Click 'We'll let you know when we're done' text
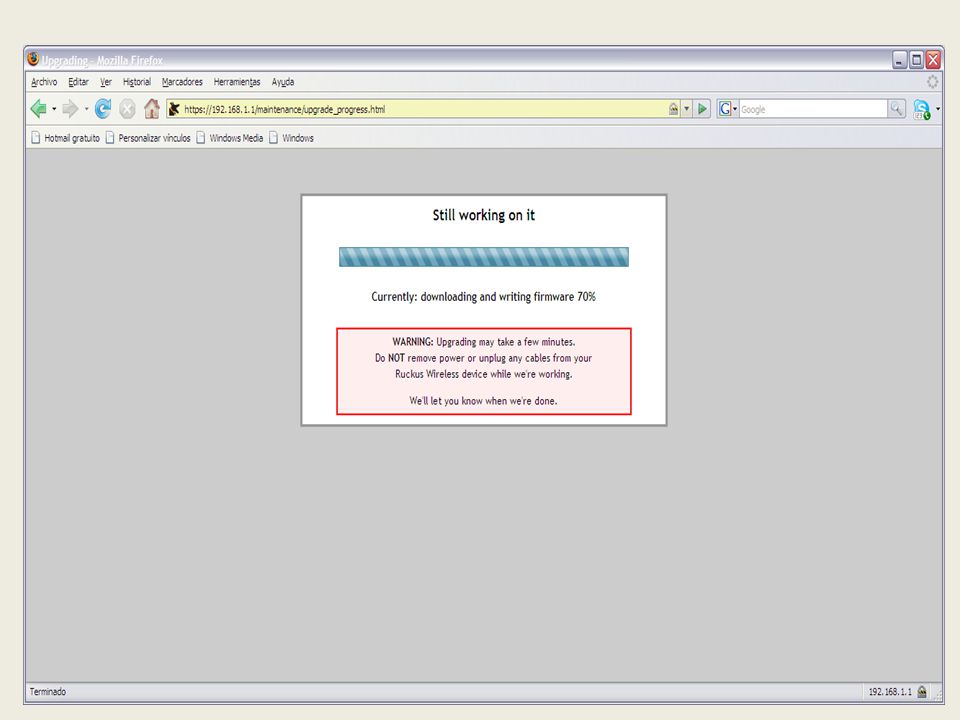 [x=484, y=401]
